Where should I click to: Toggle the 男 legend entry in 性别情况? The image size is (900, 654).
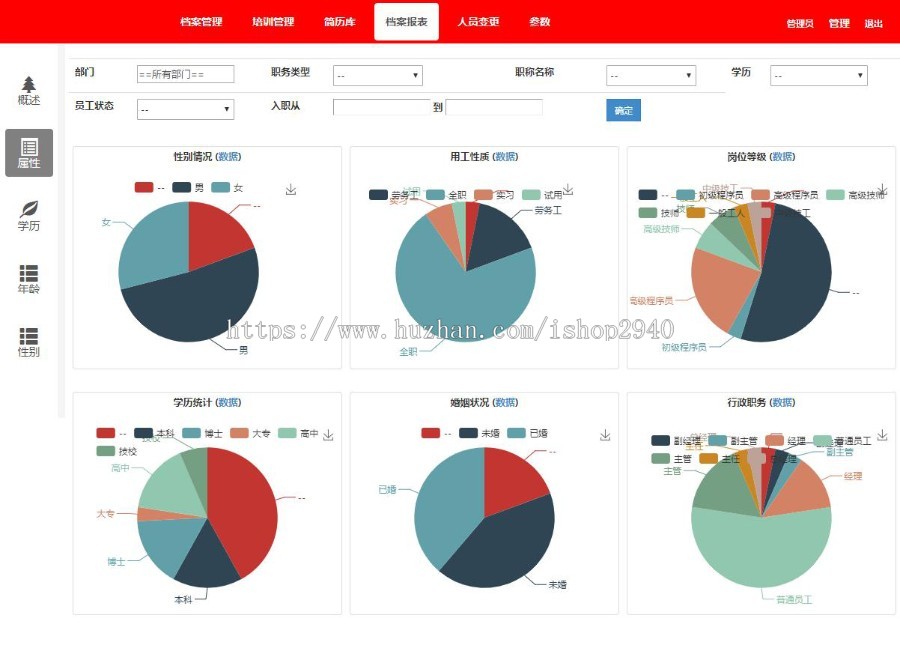point(188,187)
